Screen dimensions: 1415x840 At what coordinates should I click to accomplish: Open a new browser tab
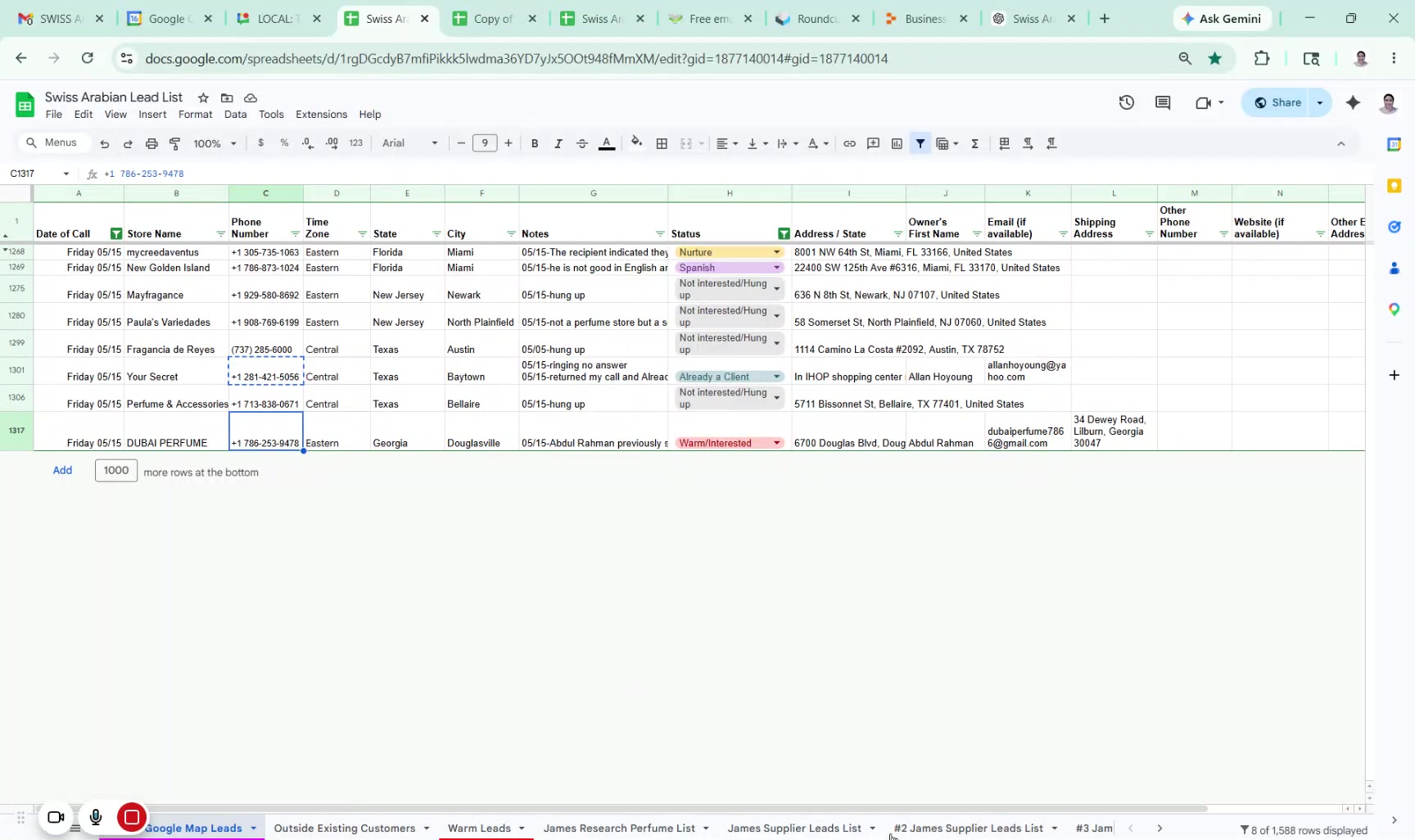click(x=1105, y=19)
